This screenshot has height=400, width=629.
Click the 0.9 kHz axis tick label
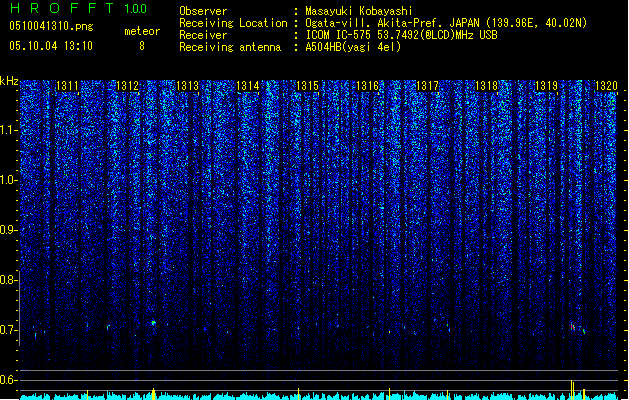tap(8, 230)
